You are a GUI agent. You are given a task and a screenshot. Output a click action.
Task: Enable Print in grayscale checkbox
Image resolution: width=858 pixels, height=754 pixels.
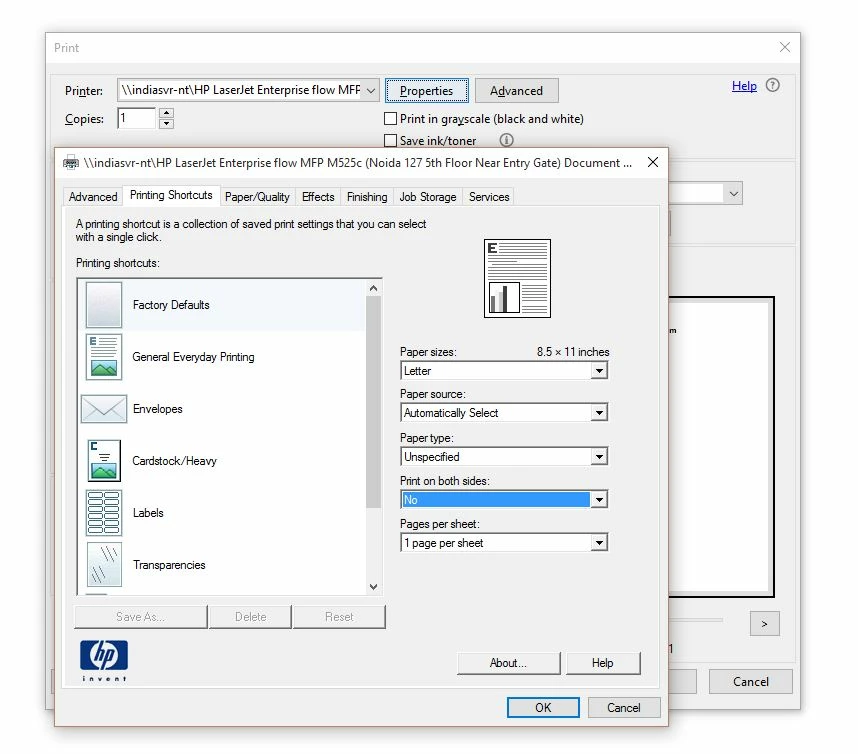click(390, 119)
